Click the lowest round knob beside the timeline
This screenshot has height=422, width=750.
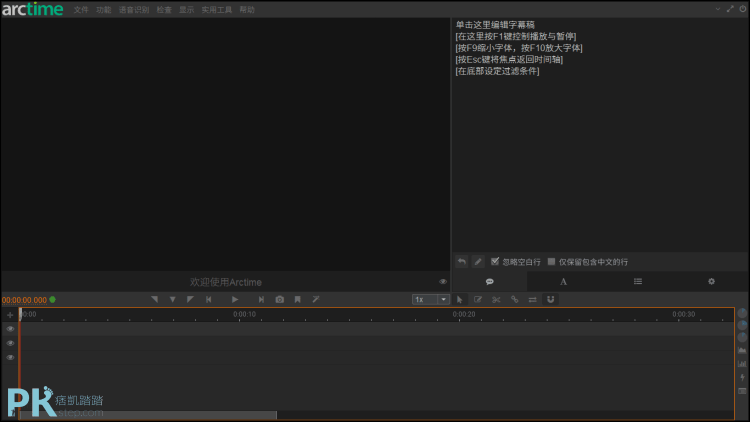pos(742,338)
